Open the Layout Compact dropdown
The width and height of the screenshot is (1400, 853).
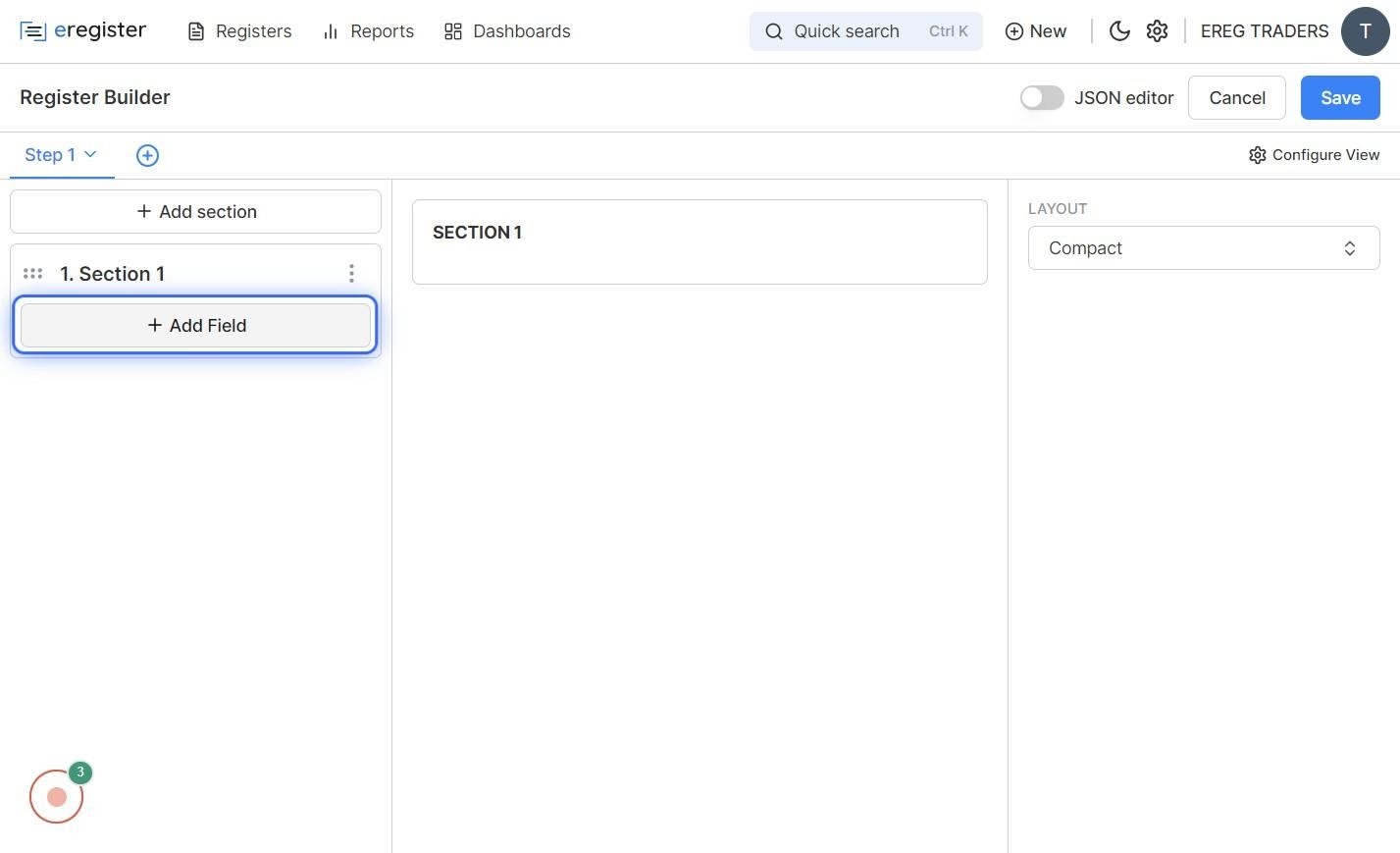point(1204,248)
